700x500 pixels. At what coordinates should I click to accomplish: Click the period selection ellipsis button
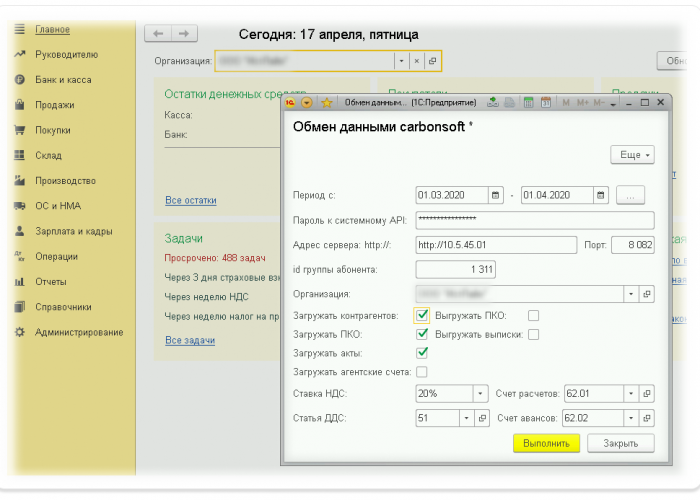point(630,196)
